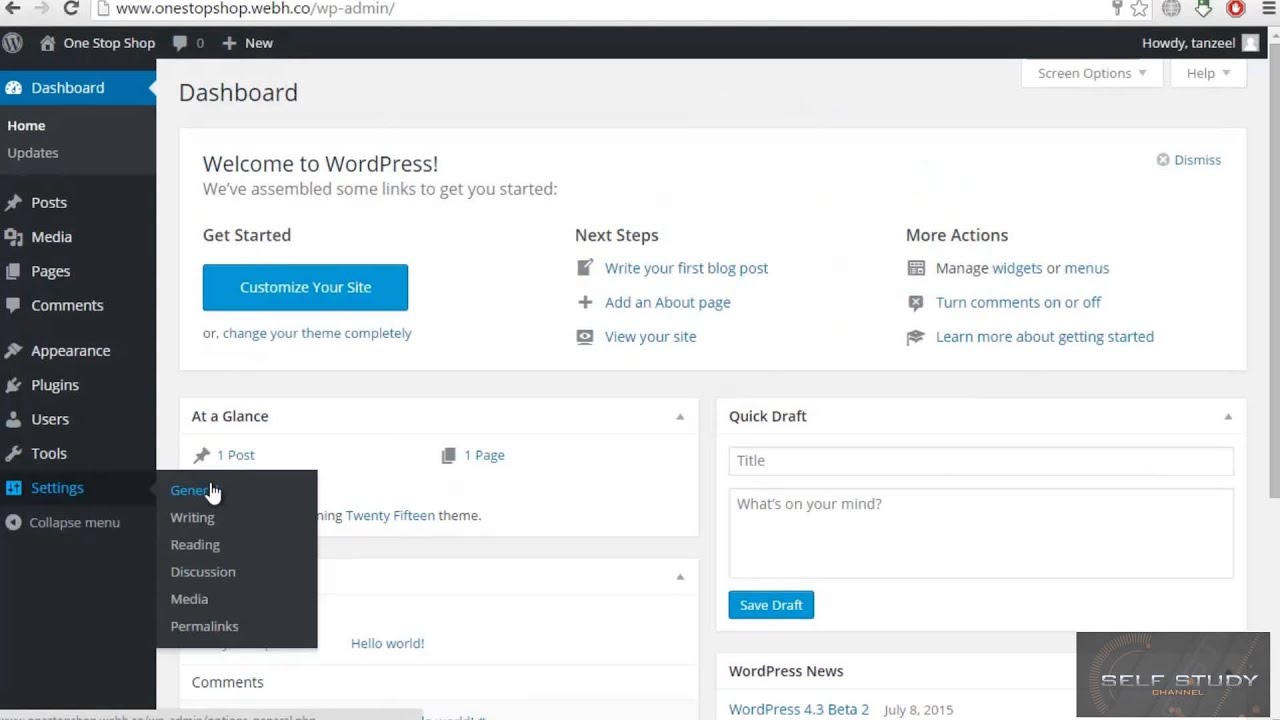Click the Appearance brush icon in sidebar
The image size is (1280, 720).
[13, 351]
